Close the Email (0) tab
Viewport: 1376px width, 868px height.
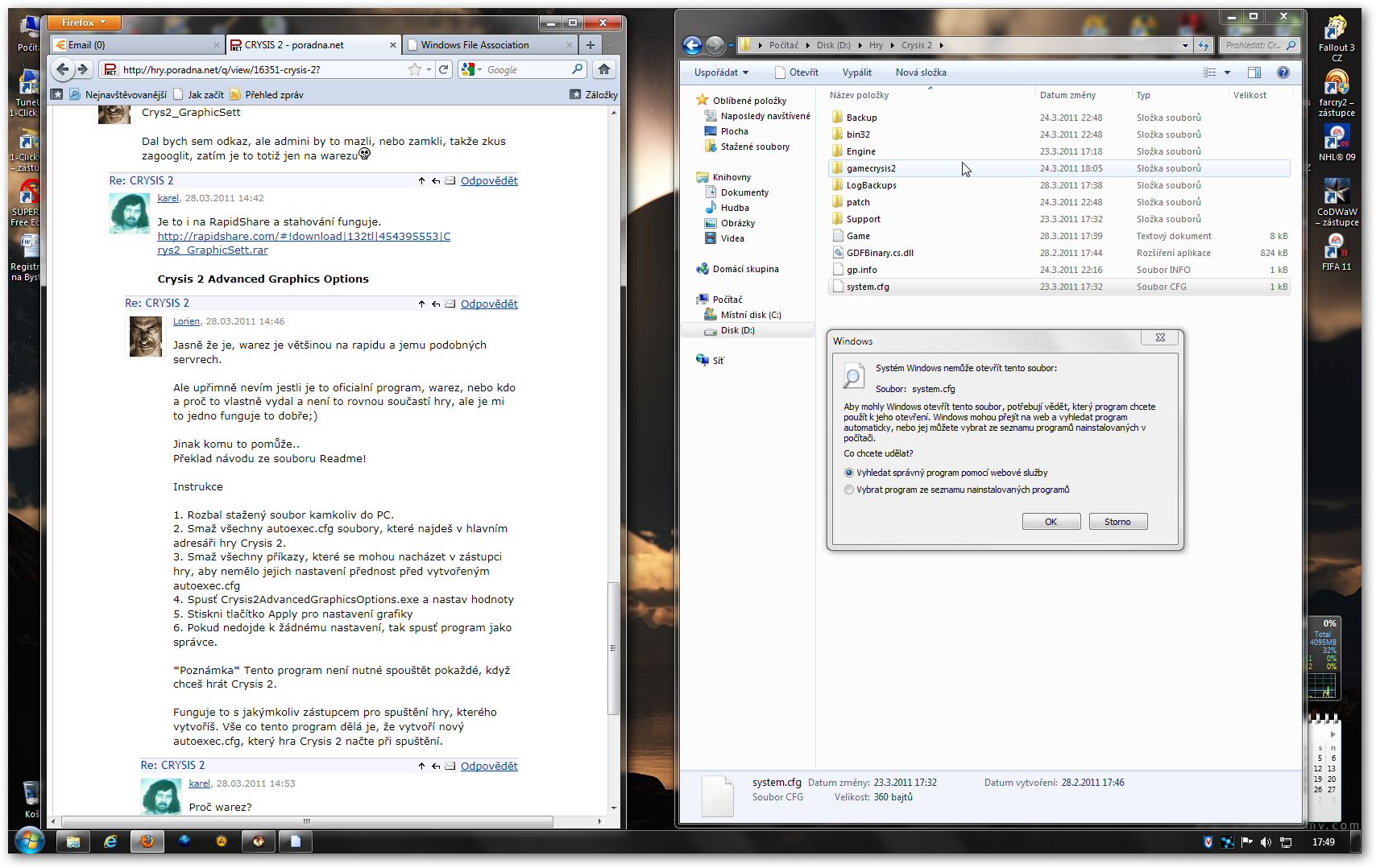click(x=217, y=45)
